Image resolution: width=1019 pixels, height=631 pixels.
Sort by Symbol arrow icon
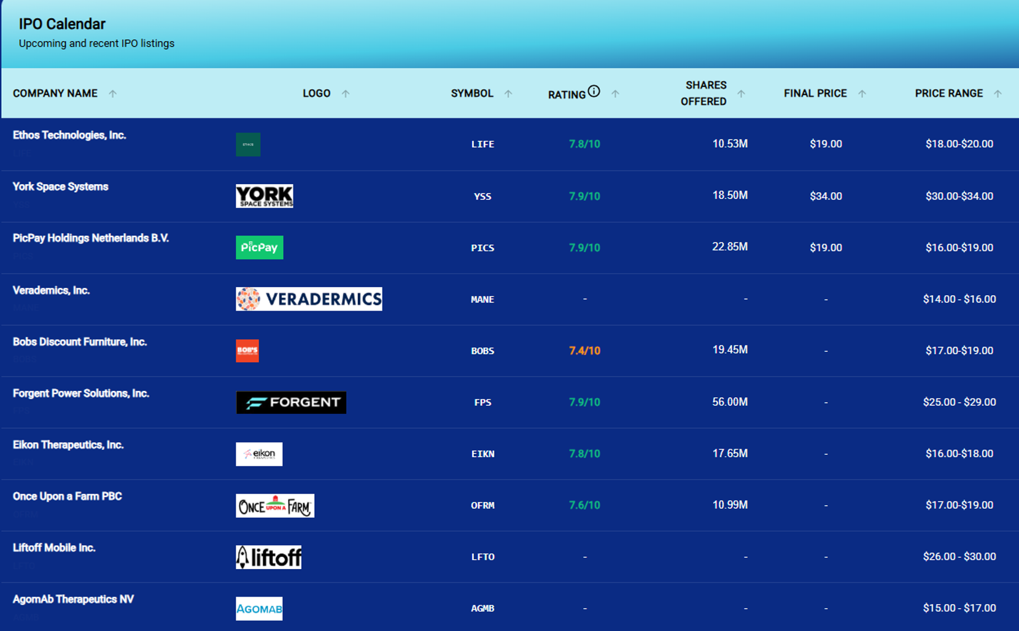tap(508, 94)
